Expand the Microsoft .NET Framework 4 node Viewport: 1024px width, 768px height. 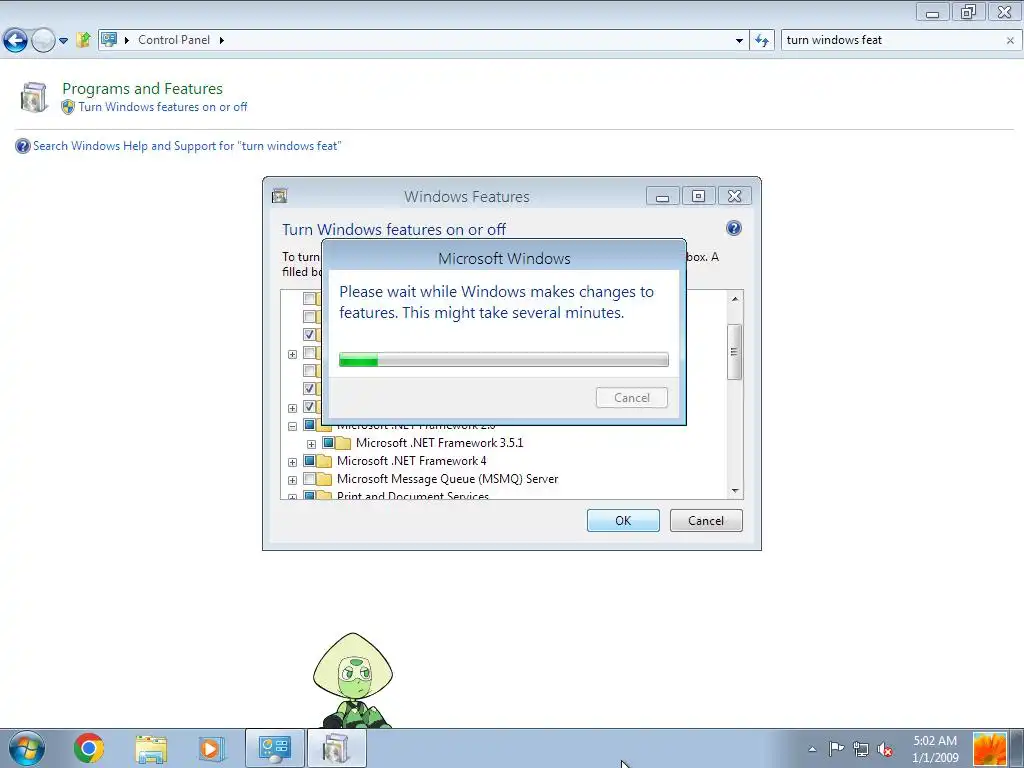(x=293, y=462)
